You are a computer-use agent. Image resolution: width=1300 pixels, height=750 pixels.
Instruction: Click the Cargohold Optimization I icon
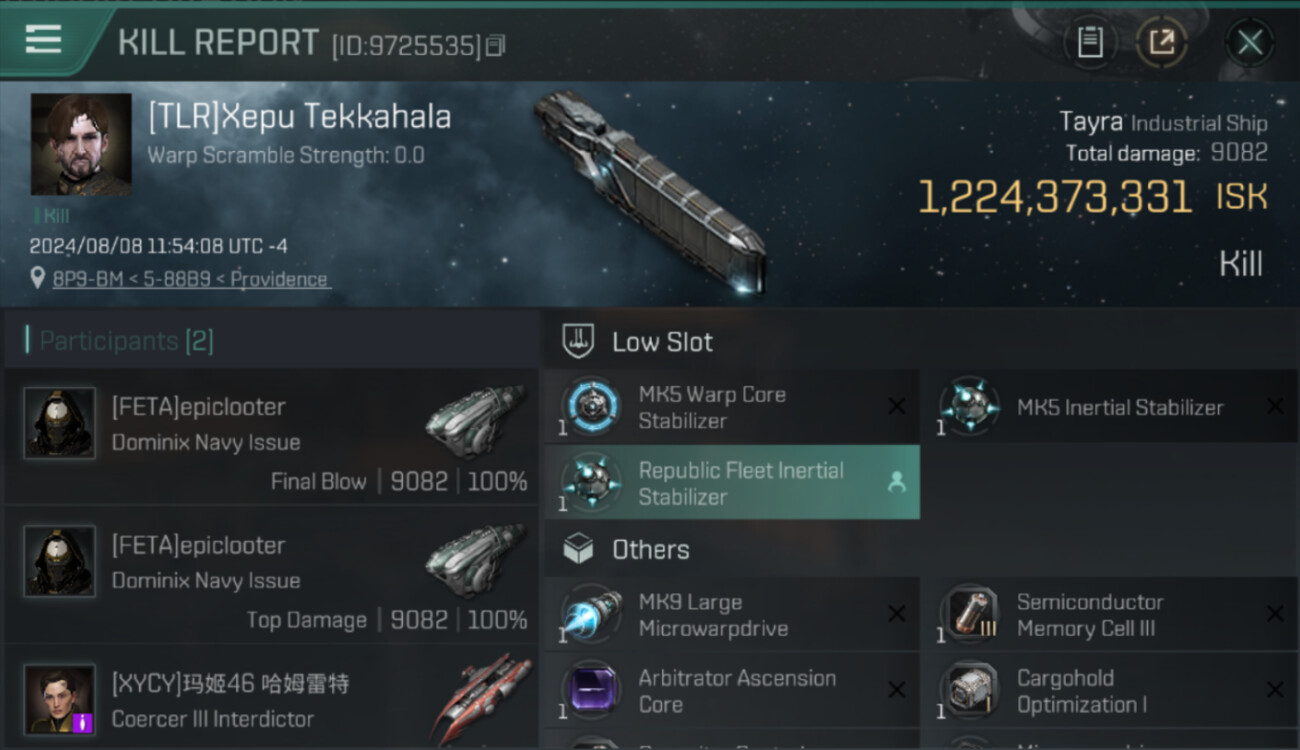tap(968, 691)
